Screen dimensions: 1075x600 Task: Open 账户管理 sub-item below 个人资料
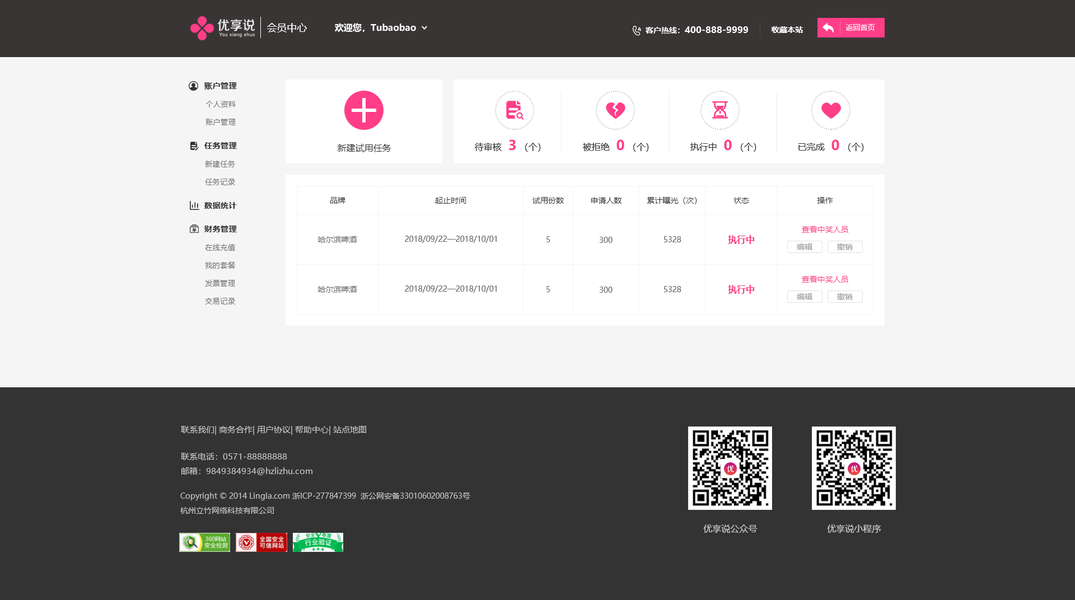[x=220, y=122]
